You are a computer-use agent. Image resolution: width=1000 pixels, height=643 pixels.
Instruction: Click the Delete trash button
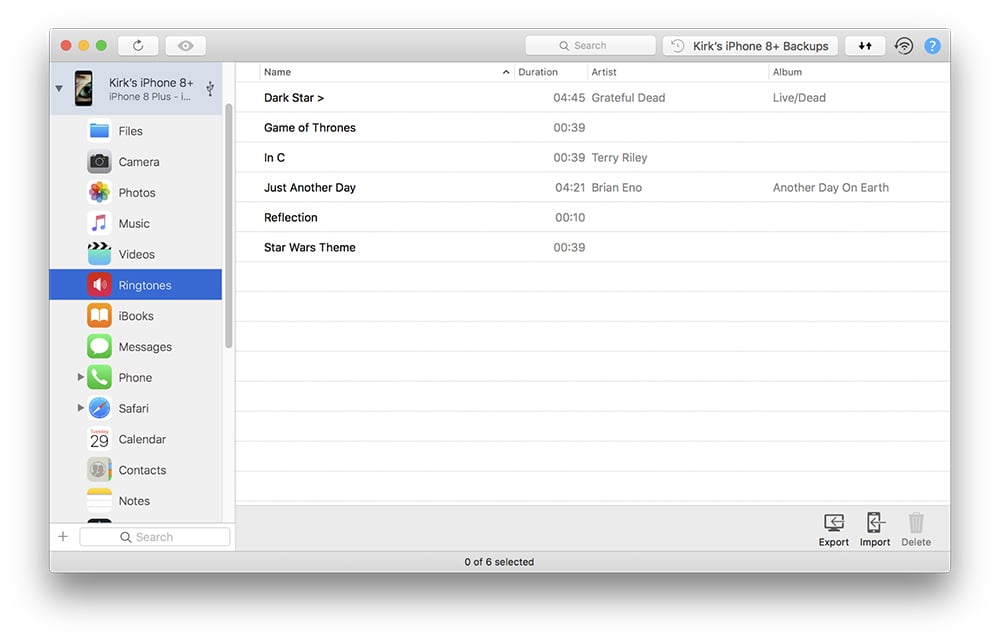point(916,529)
